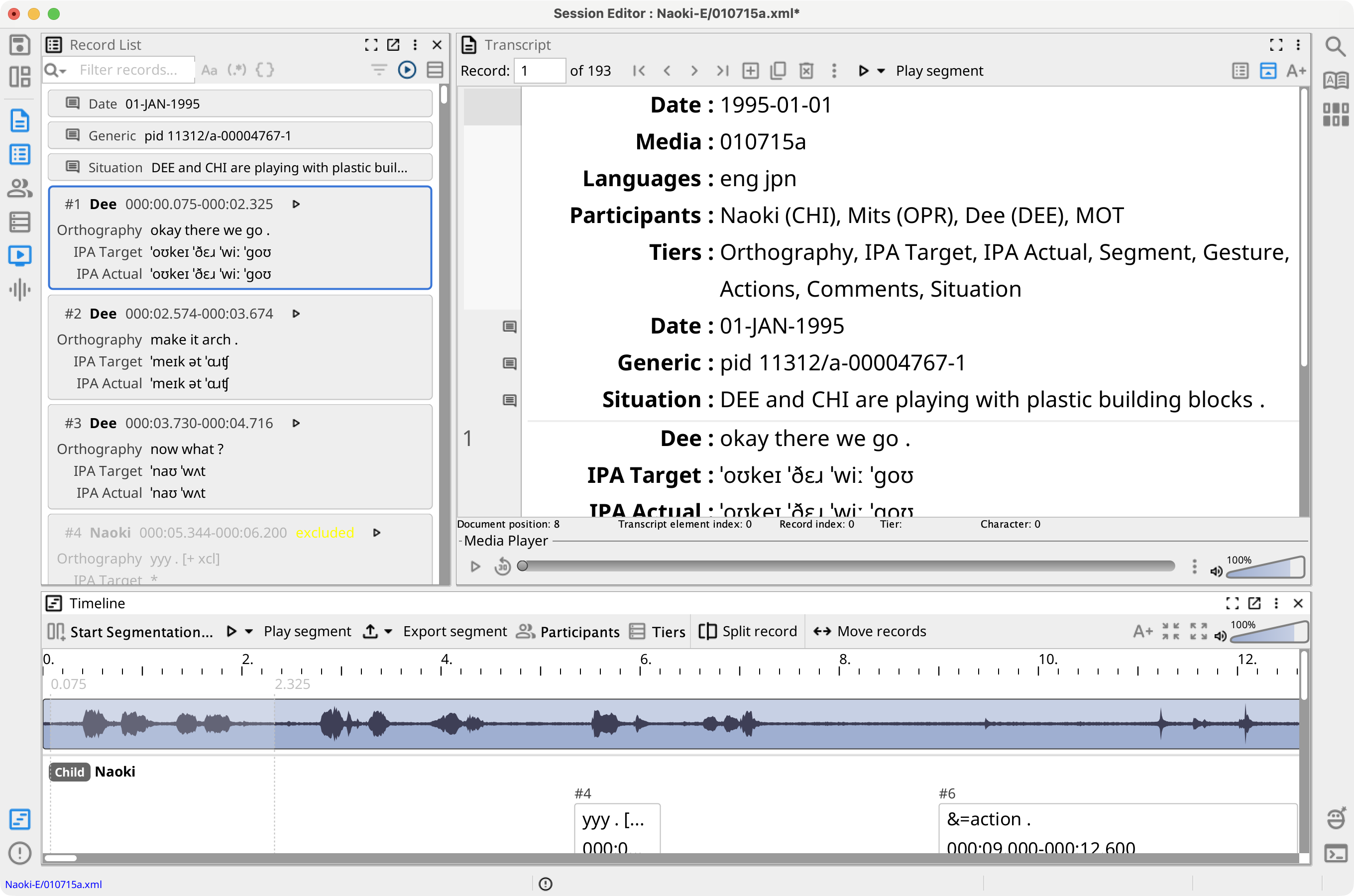The image size is (1354, 896).
Task: Open the Media Player icon in left sidebar
Action: (20, 255)
